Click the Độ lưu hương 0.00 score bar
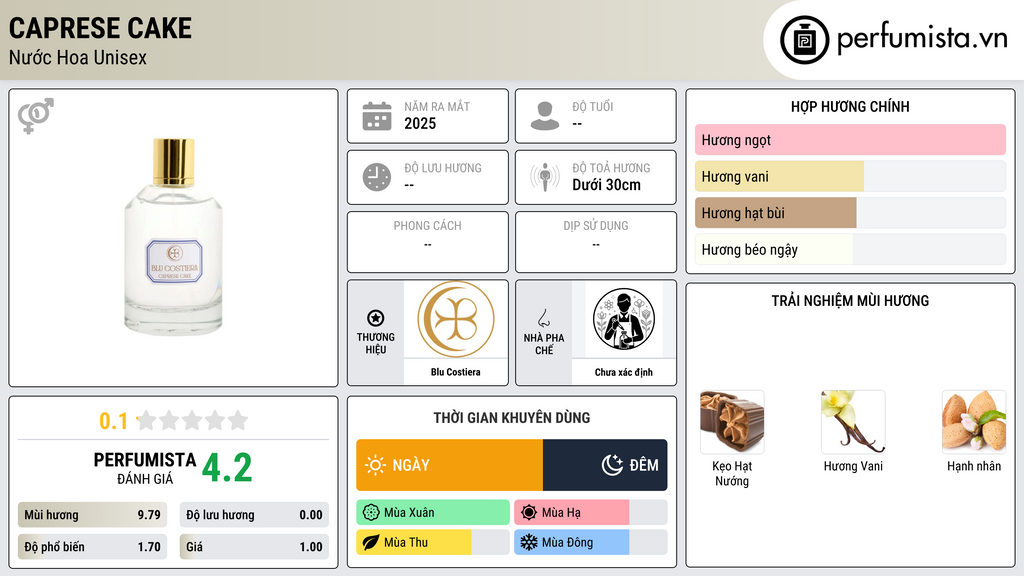Screen dimensions: 1024x576 click(254, 515)
